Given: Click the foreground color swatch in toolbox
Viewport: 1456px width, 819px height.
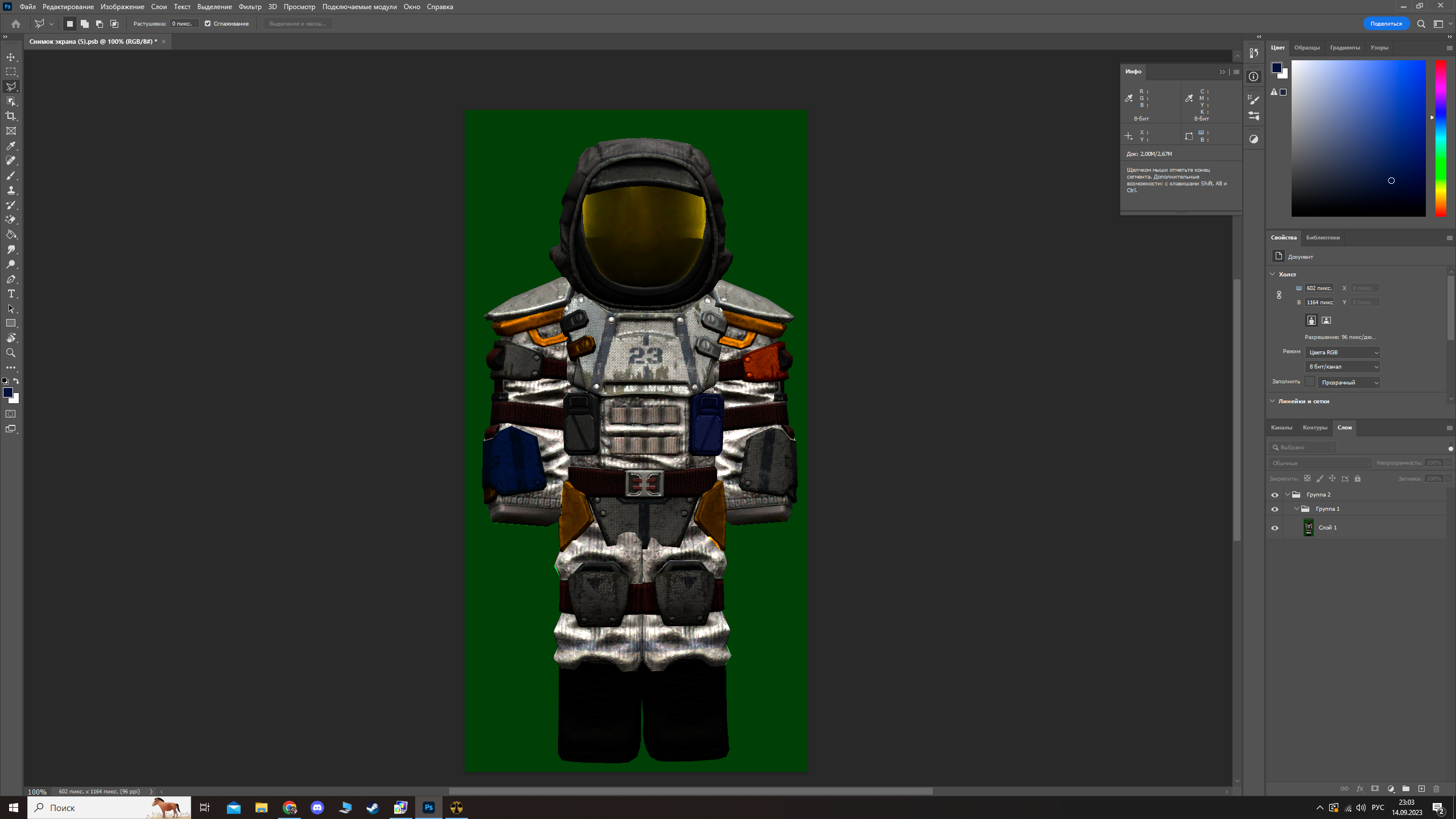Looking at the screenshot, I should pos(8,392).
